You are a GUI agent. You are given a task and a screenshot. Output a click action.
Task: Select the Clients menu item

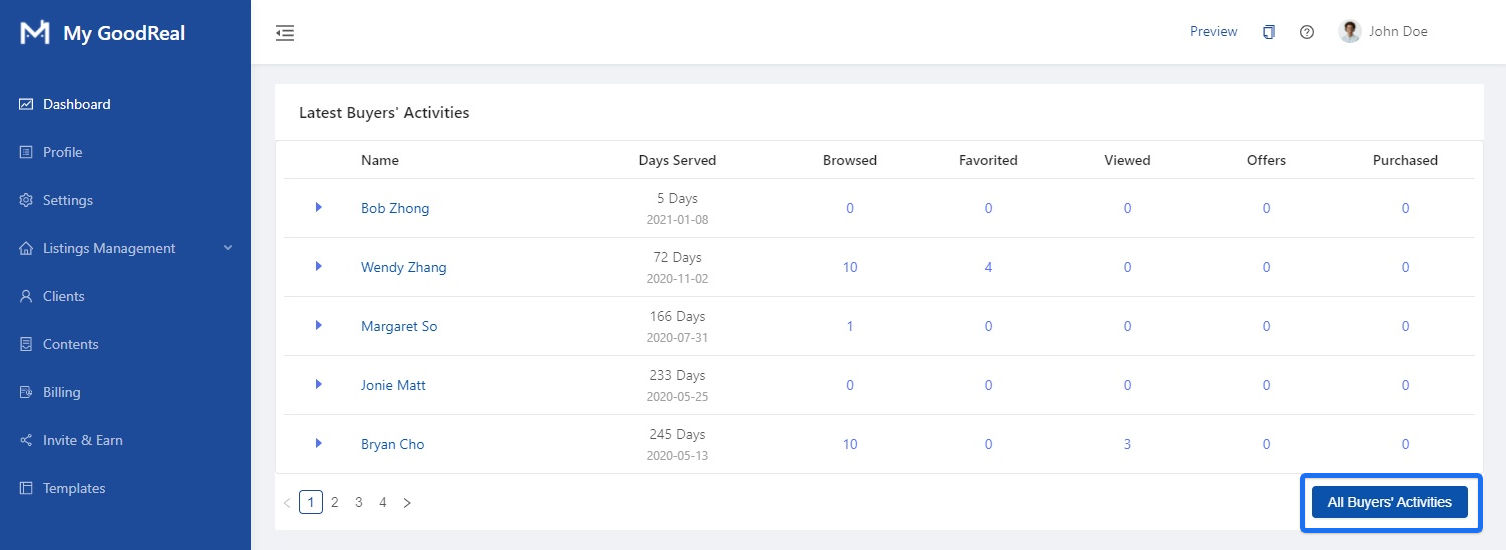pos(63,296)
